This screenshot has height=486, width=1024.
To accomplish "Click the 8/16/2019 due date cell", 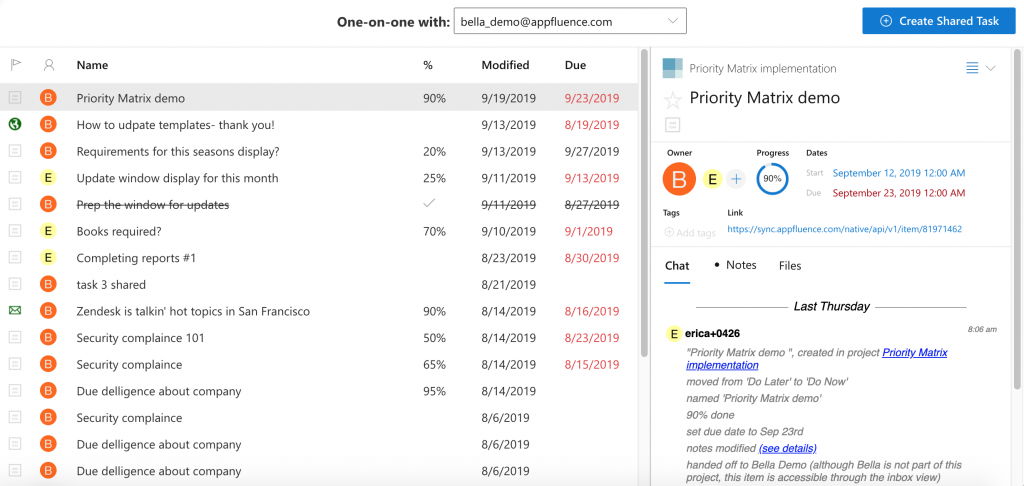I will 592,311.
